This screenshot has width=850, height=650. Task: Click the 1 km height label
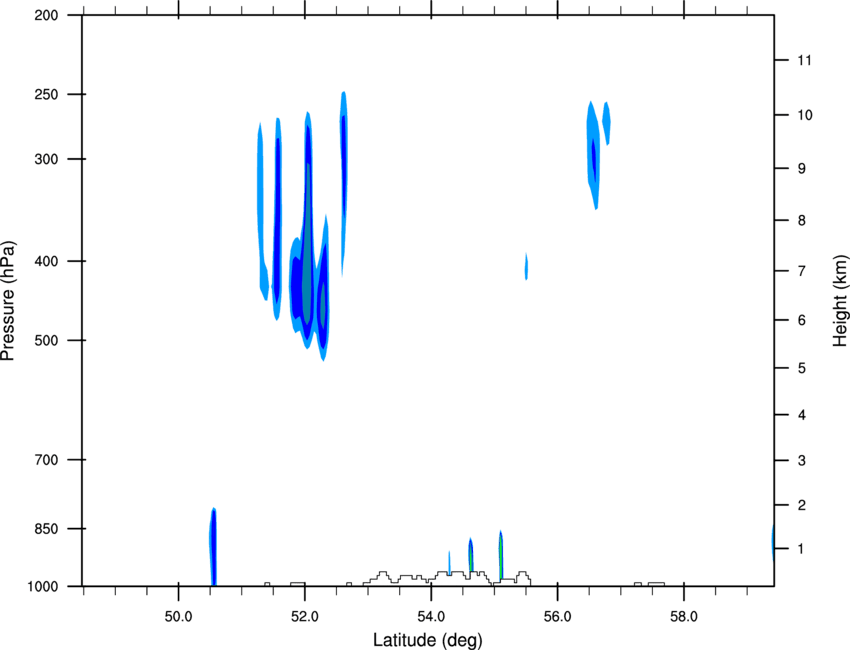pyautogui.click(x=802, y=549)
